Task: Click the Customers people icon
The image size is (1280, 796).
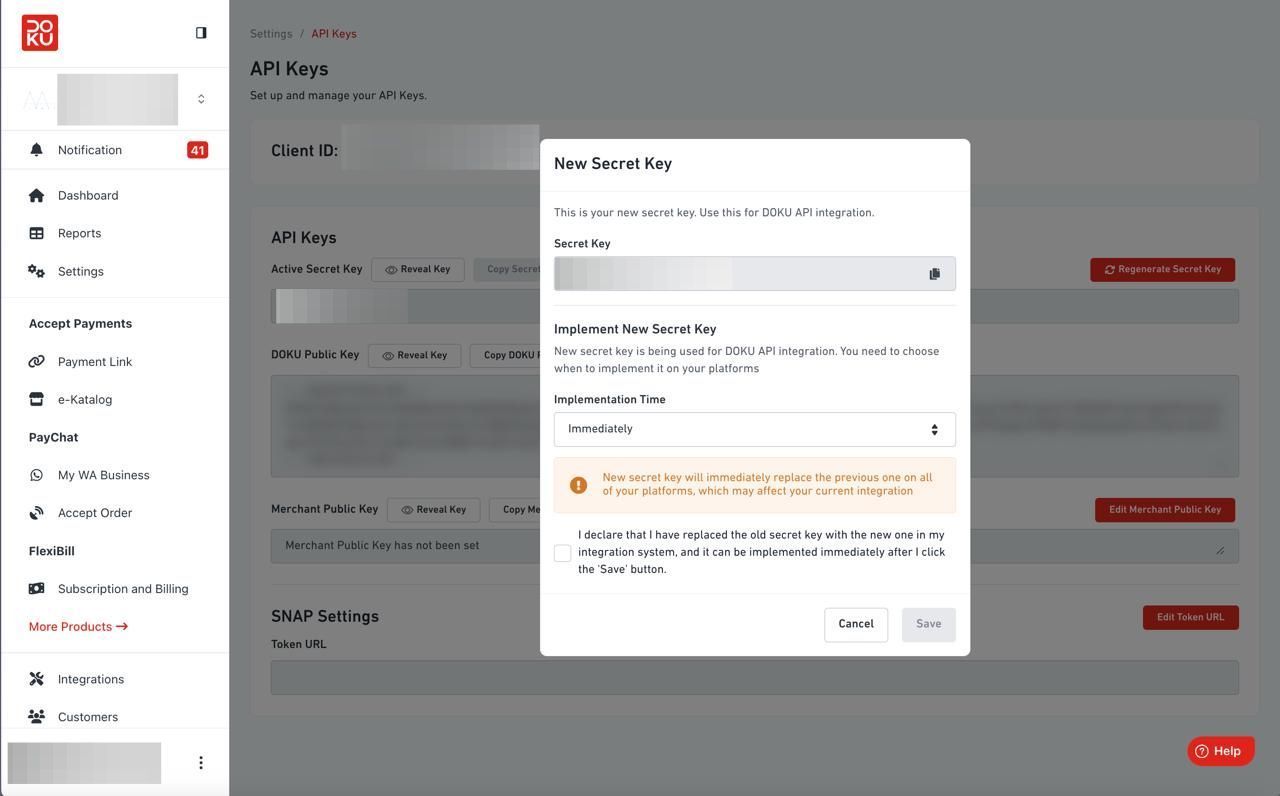Action: 36,717
